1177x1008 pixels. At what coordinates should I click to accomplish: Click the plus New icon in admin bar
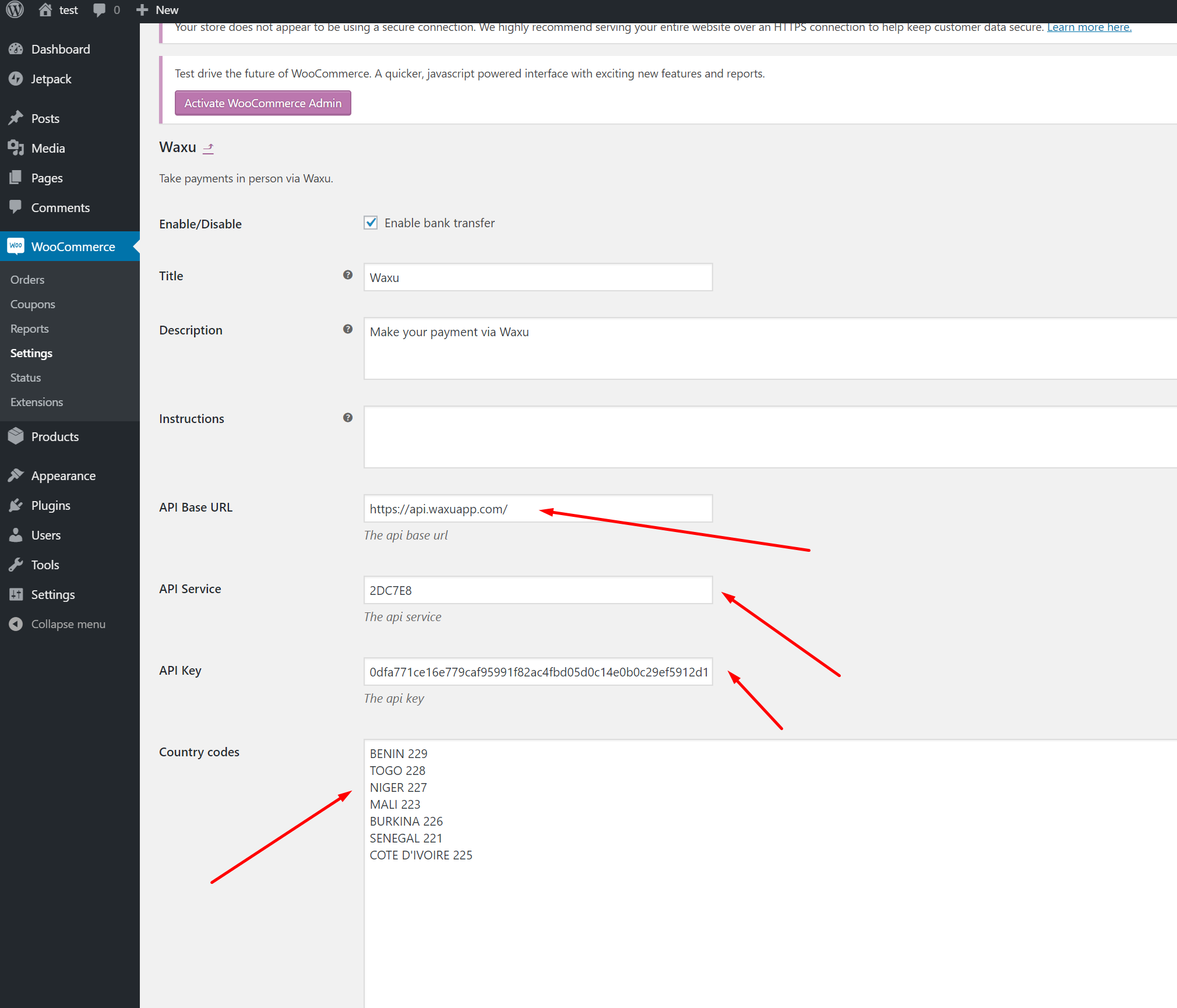[142, 10]
